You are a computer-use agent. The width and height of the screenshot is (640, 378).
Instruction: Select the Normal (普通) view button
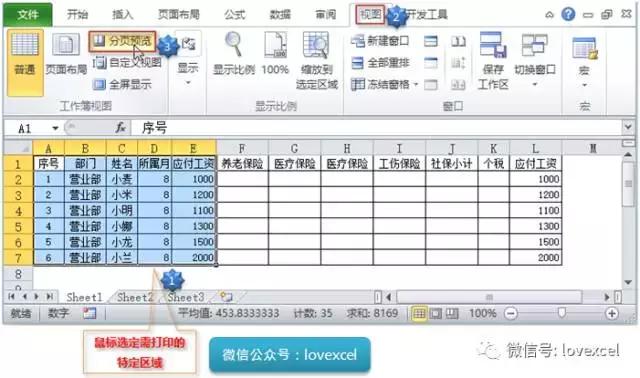[25, 62]
